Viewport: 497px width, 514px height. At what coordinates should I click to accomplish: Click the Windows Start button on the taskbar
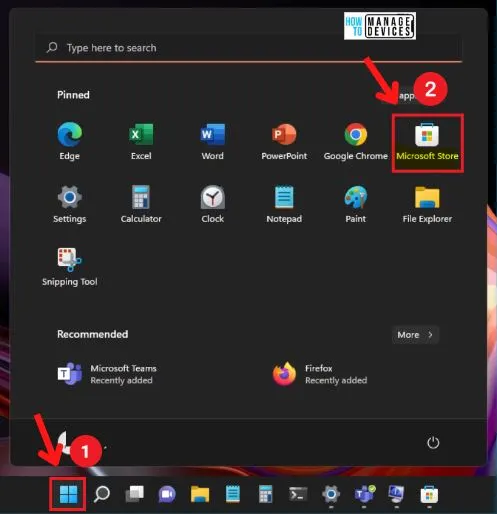[68, 494]
